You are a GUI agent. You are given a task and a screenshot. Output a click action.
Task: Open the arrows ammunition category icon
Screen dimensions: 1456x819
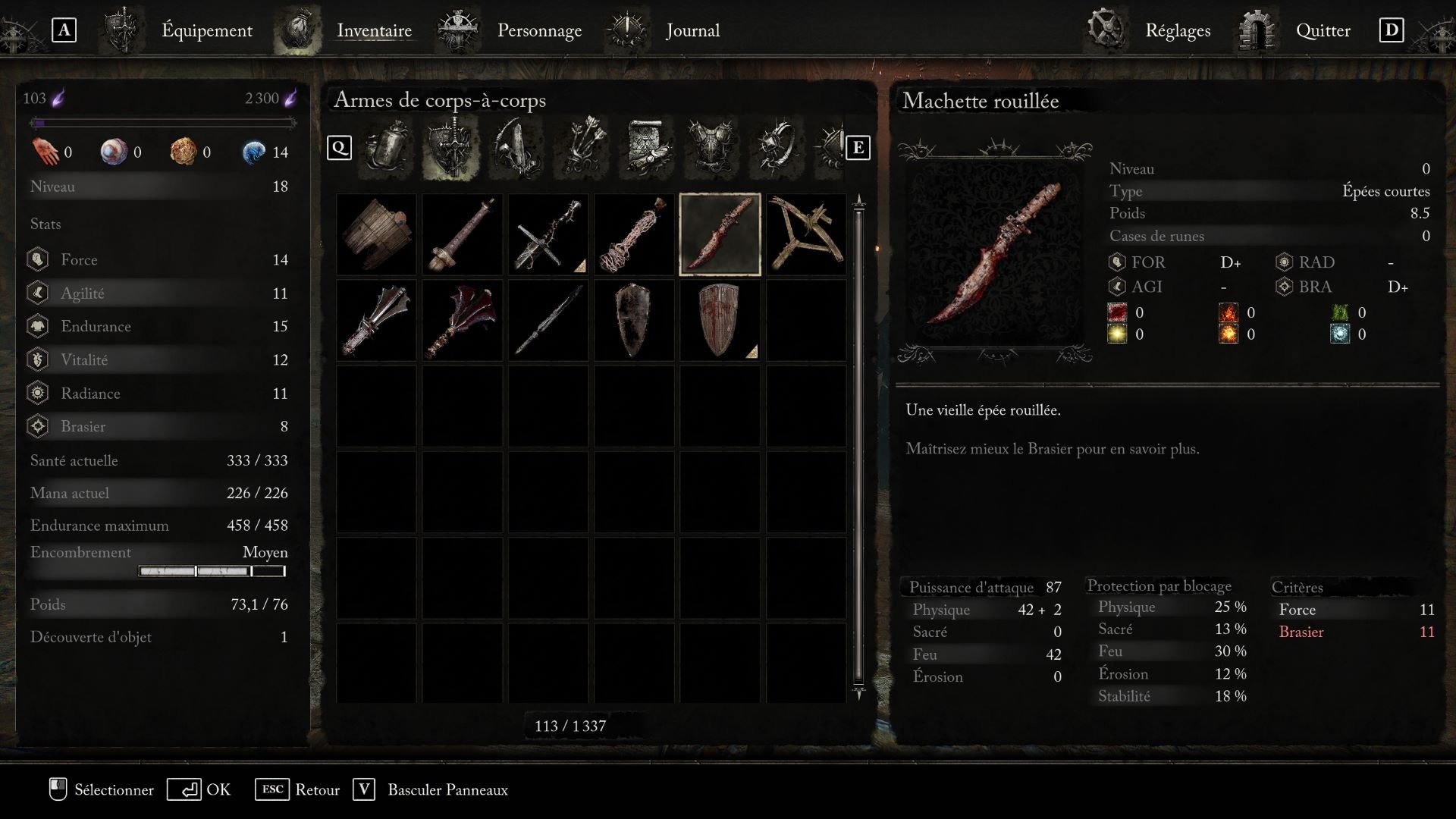(582, 147)
